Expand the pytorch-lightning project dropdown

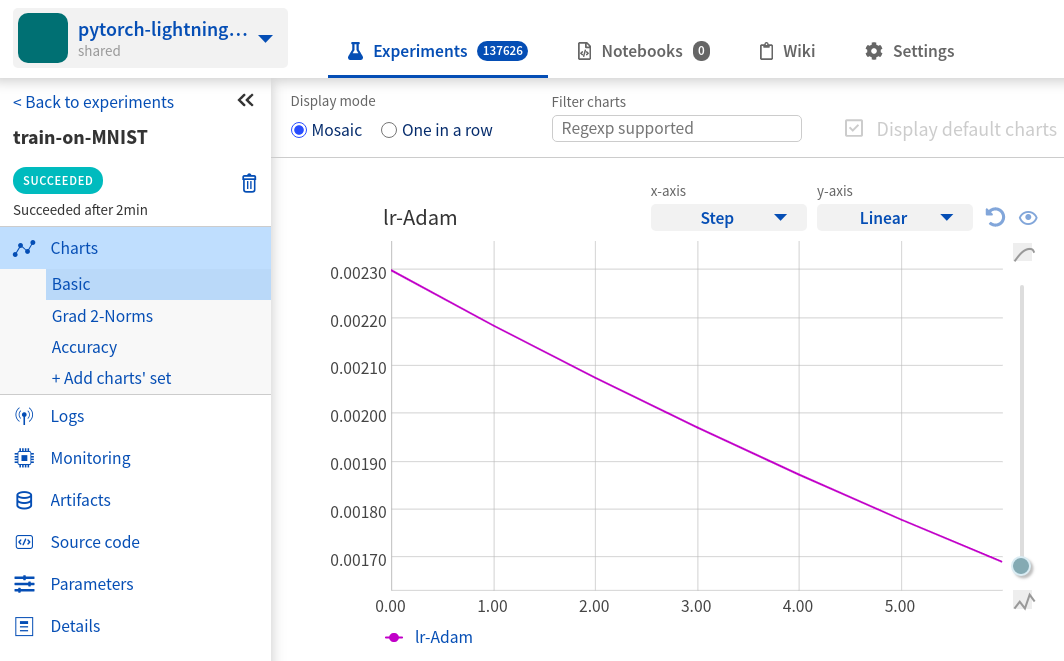(265, 39)
